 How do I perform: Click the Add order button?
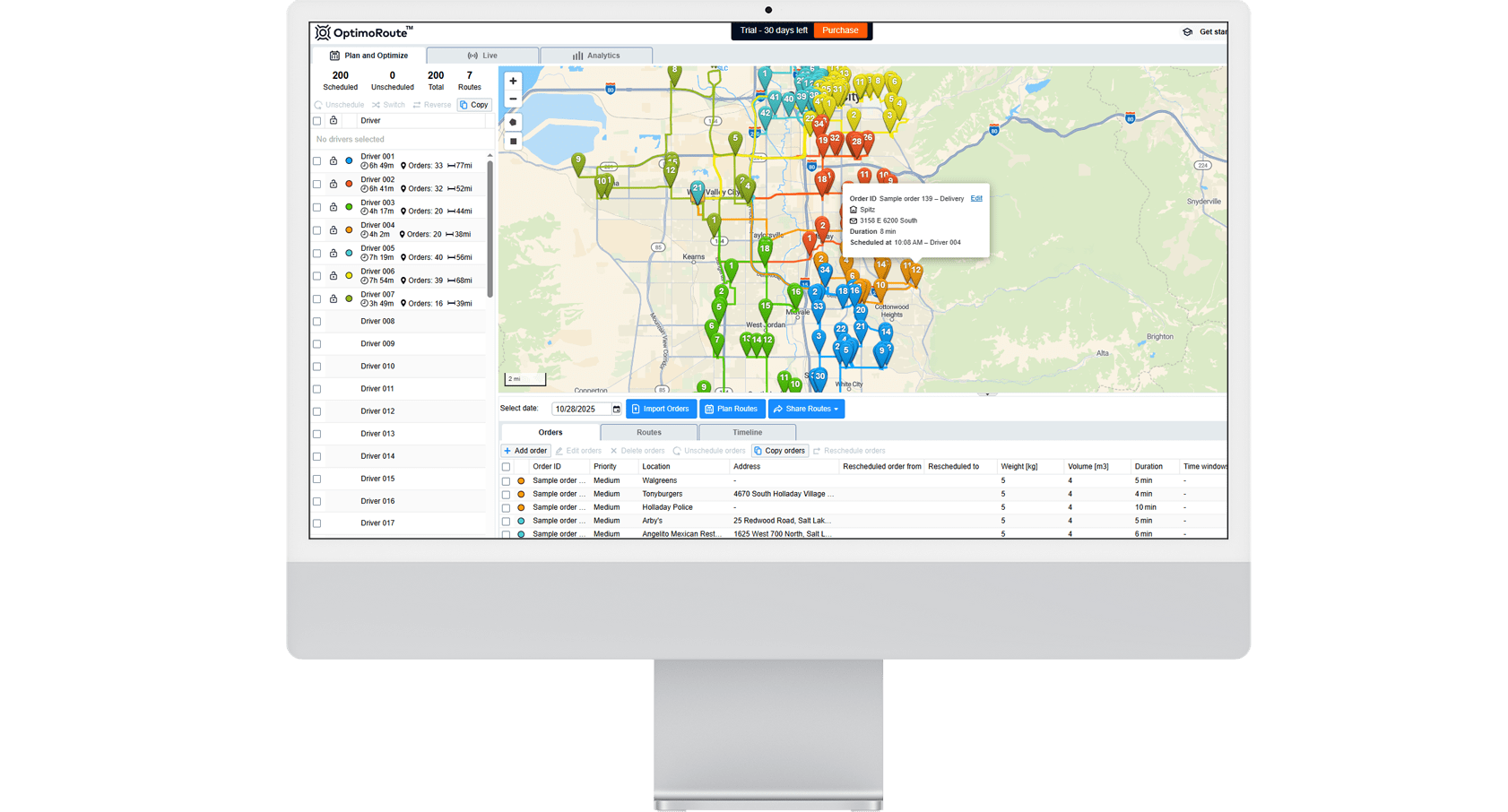pyautogui.click(x=525, y=451)
